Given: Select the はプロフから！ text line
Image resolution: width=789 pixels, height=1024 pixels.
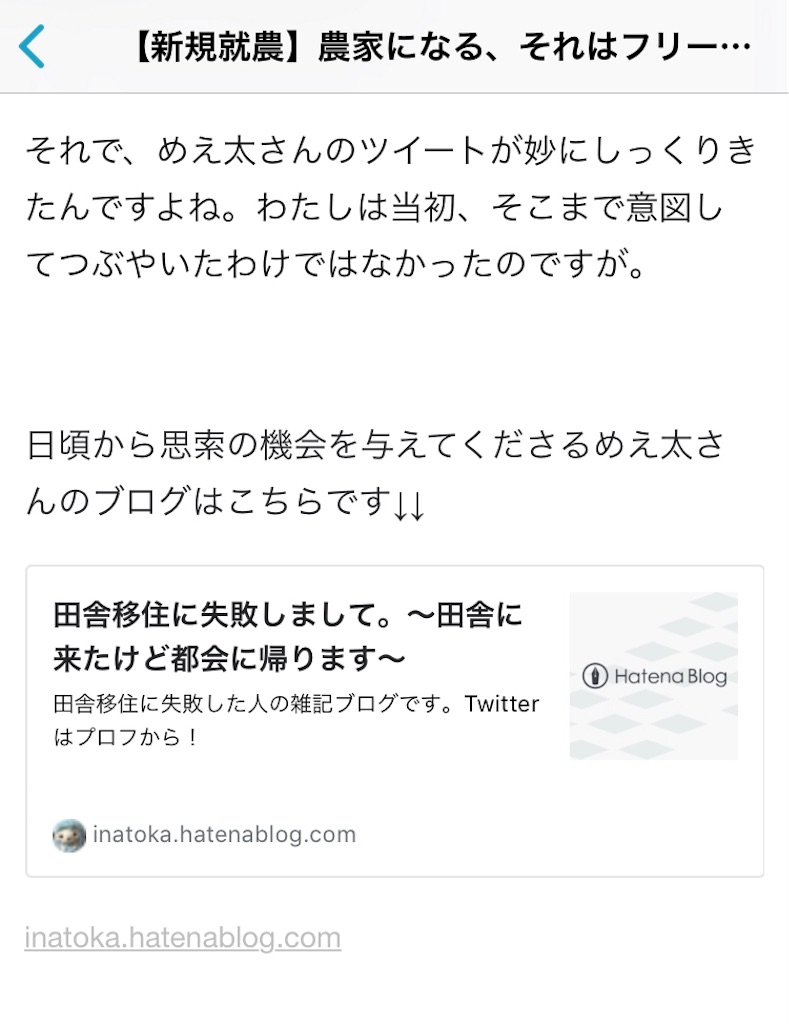Looking at the screenshot, I should click(x=110, y=733).
